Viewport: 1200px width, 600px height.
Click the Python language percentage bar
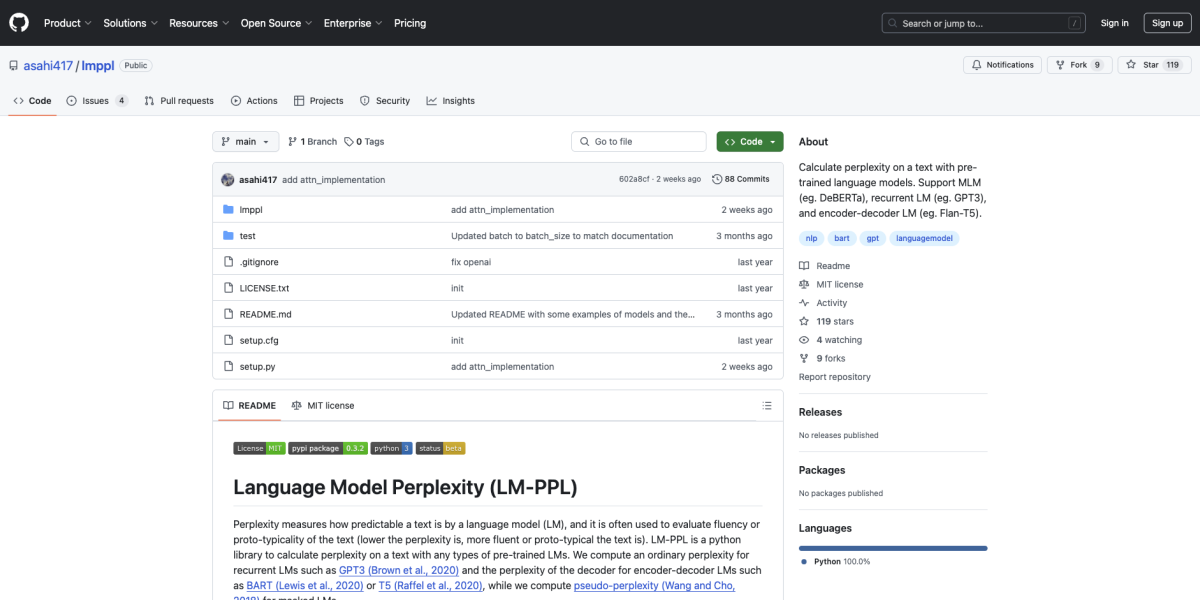(x=893, y=548)
